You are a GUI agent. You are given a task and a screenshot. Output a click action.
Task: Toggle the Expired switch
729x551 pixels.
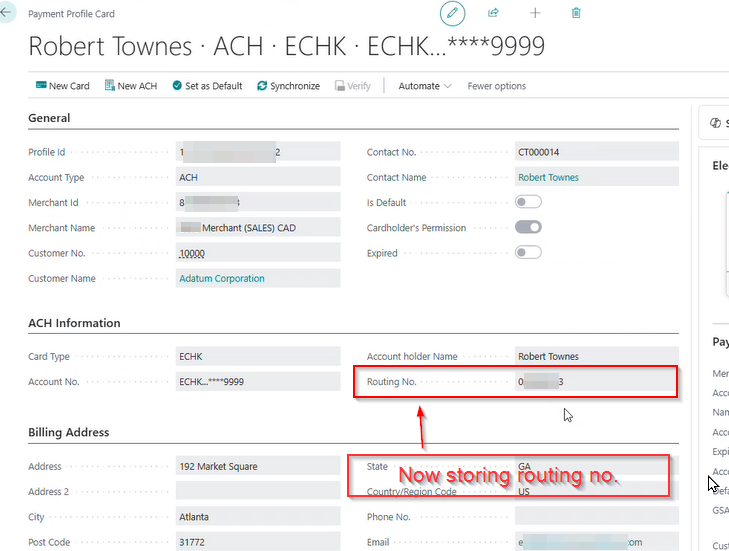(x=528, y=252)
